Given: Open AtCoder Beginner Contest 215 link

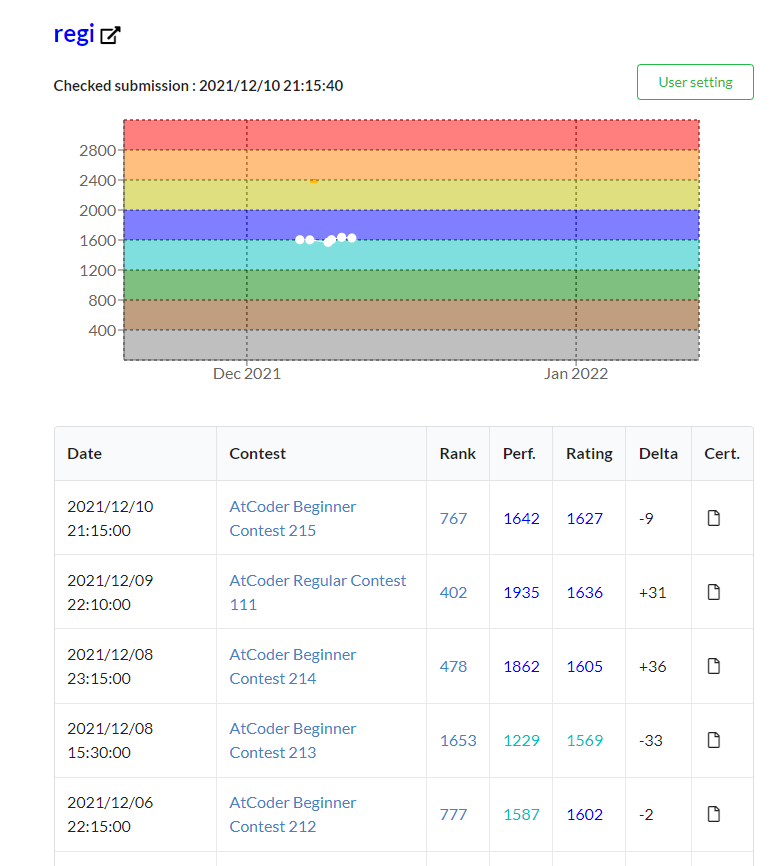Looking at the screenshot, I should coord(293,518).
